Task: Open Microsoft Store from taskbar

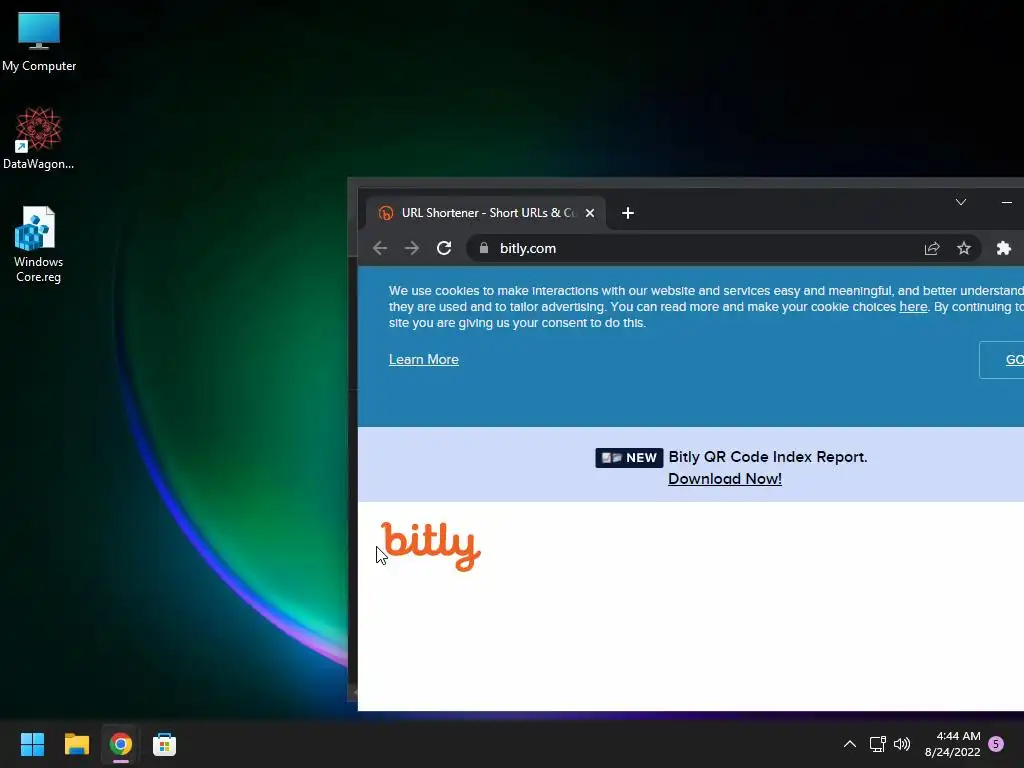Action: tap(165, 744)
